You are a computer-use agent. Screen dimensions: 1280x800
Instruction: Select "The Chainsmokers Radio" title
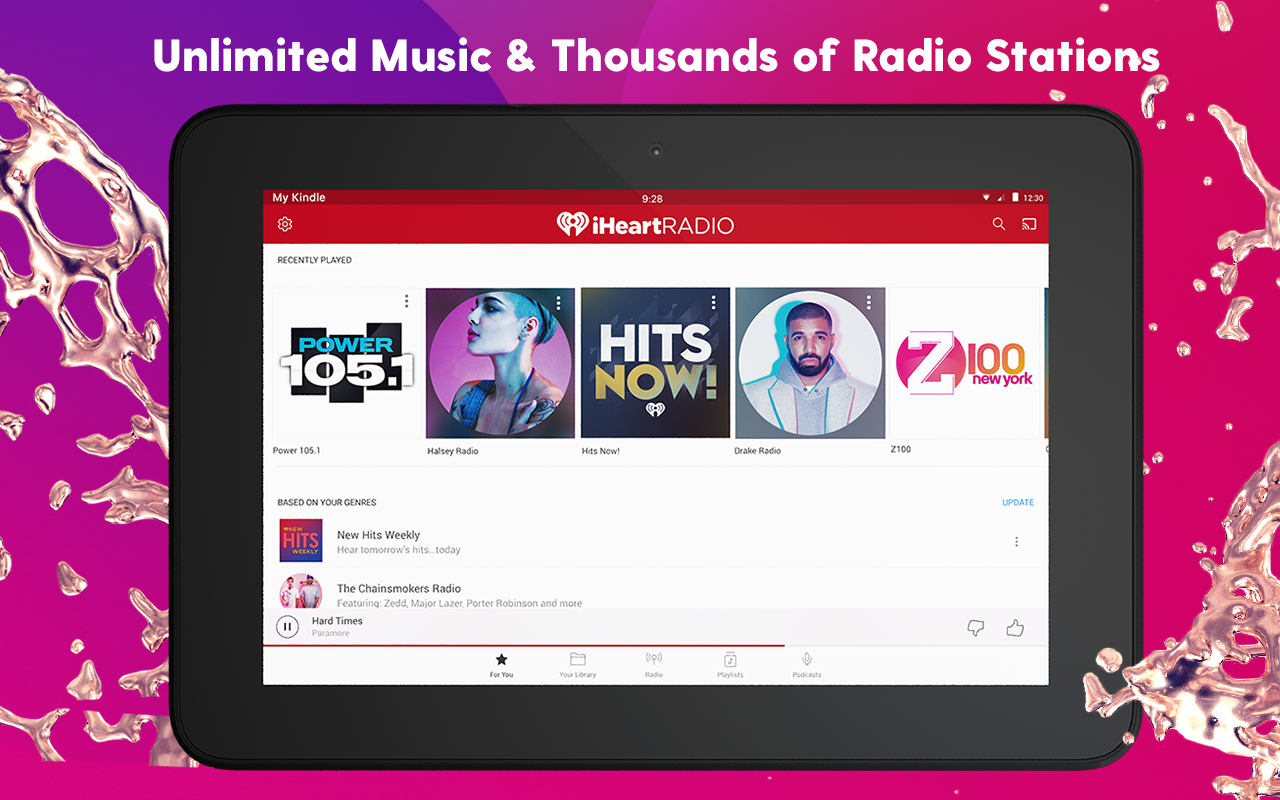399,589
